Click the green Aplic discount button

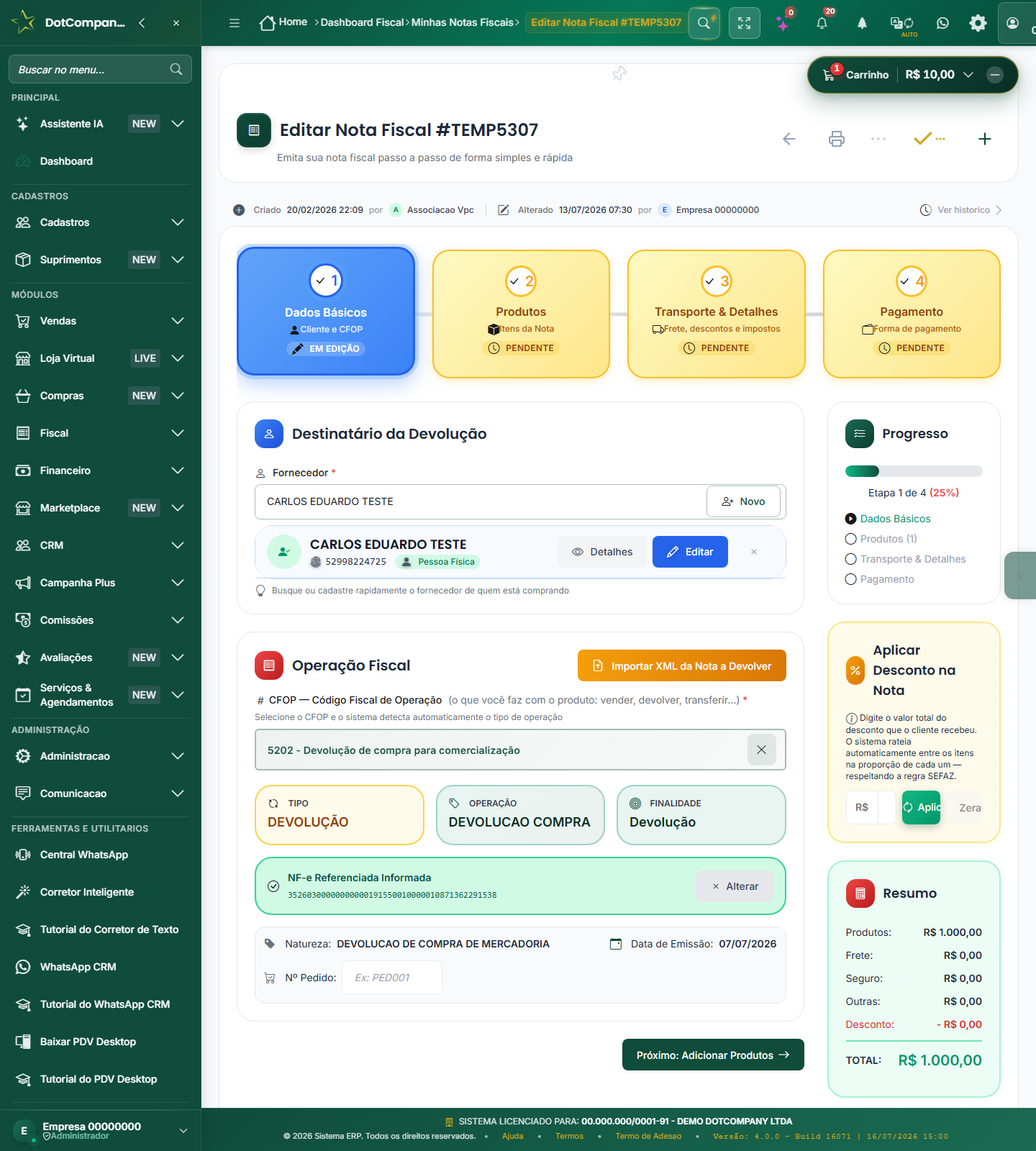921,807
